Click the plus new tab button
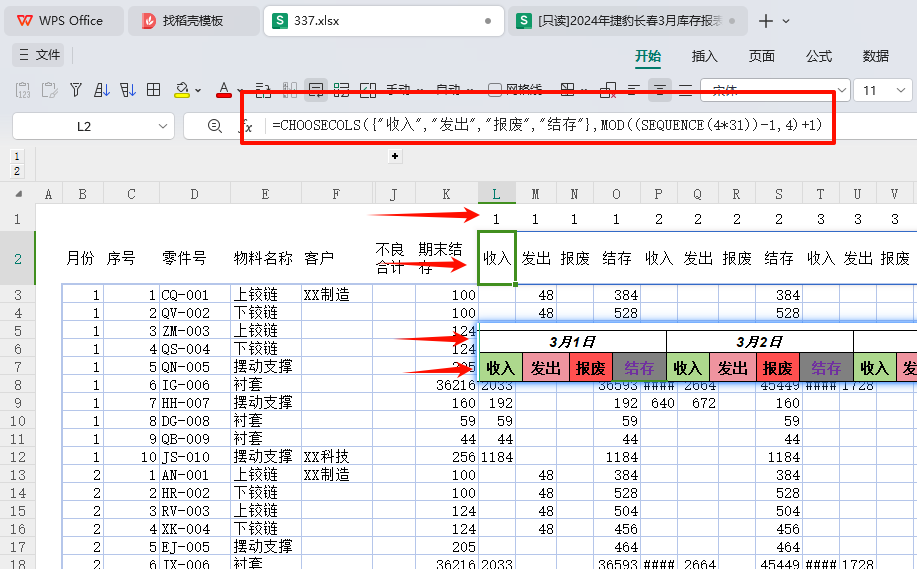Image resolution: width=917 pixels, height=569 pixels. click(766, 21)
